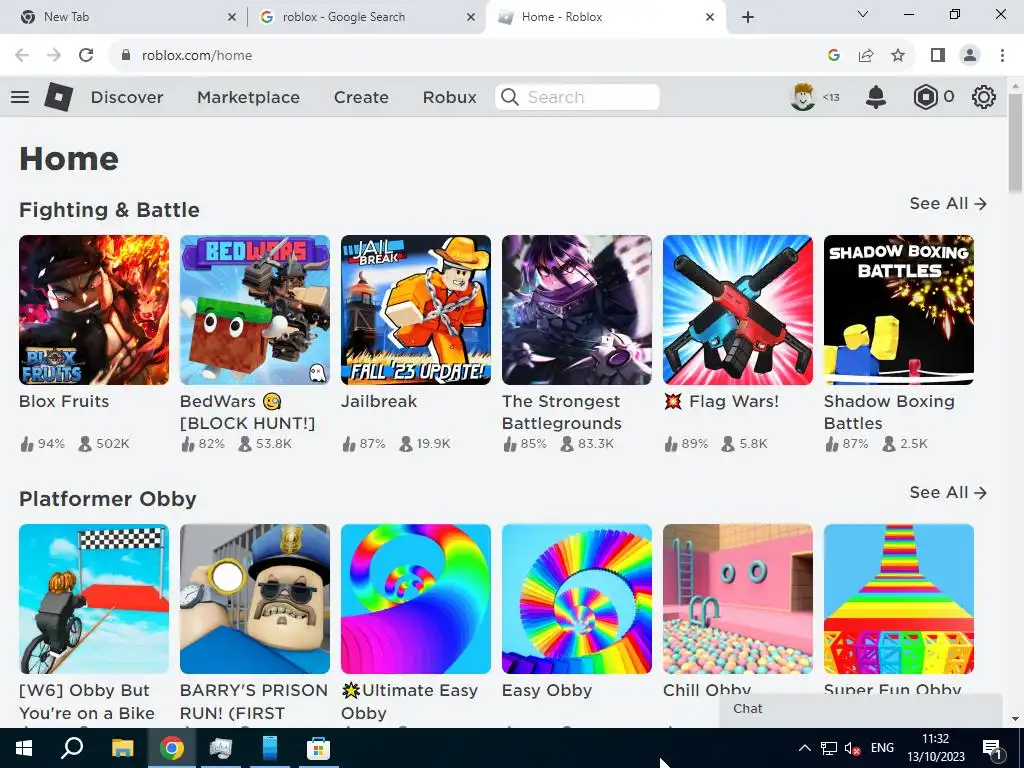Open the Marketplace page
Image resolution: width=1024 pixels, height=768 pixels.
(x=248, y=97)
